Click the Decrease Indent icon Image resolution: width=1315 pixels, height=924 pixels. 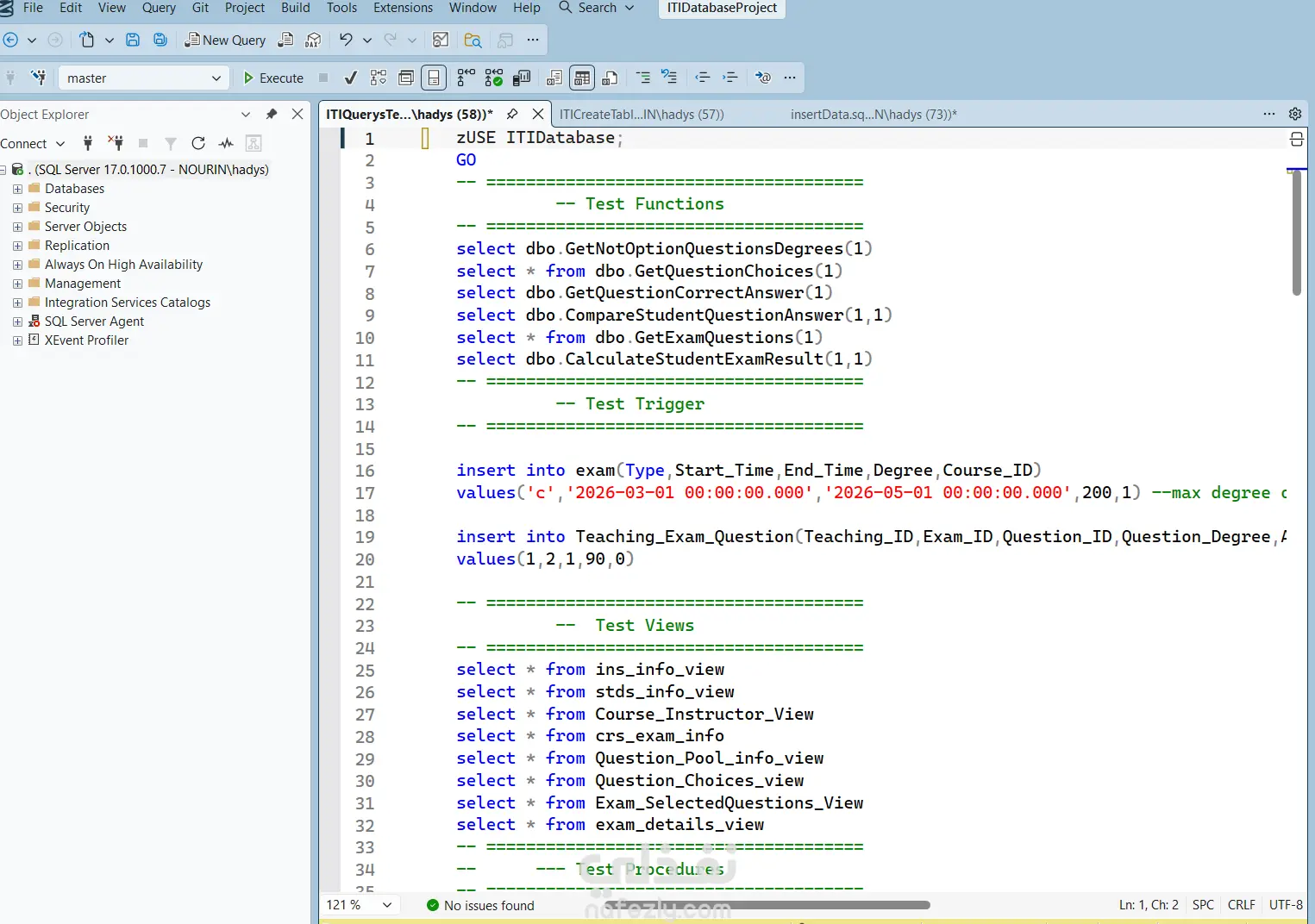(x=703, y=78)
